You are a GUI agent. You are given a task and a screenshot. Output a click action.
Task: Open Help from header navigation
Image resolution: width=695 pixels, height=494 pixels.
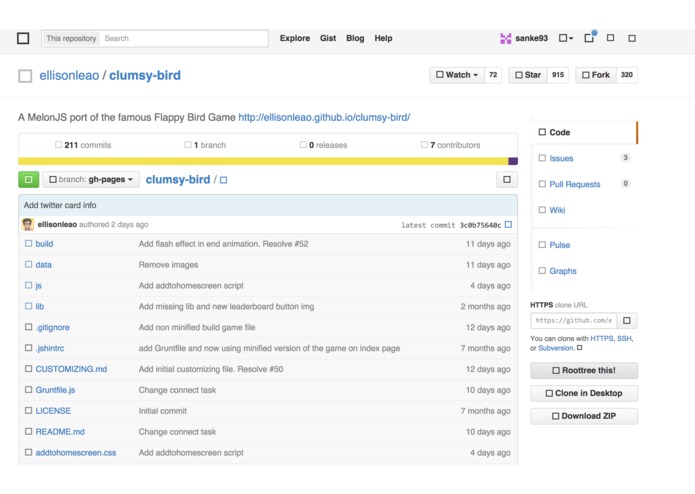pos(383,39)
